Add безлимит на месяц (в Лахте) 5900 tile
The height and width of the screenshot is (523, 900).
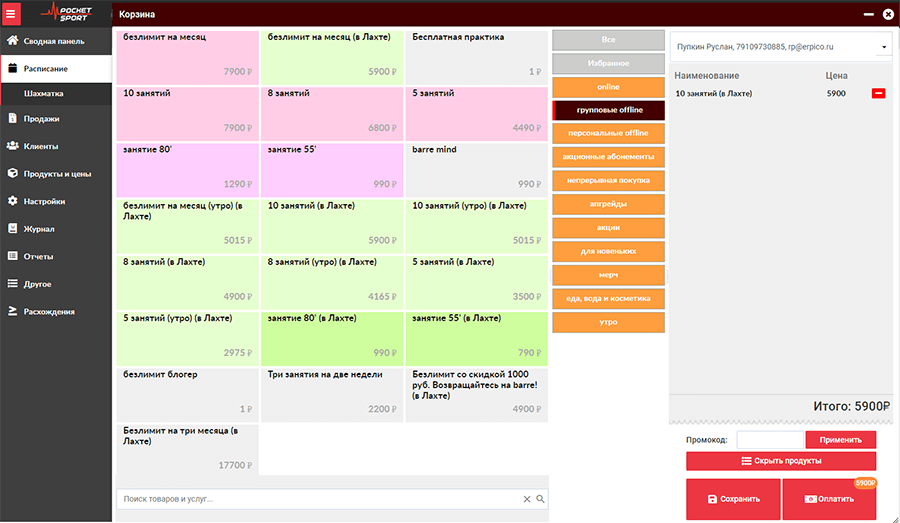pos(332,57)
